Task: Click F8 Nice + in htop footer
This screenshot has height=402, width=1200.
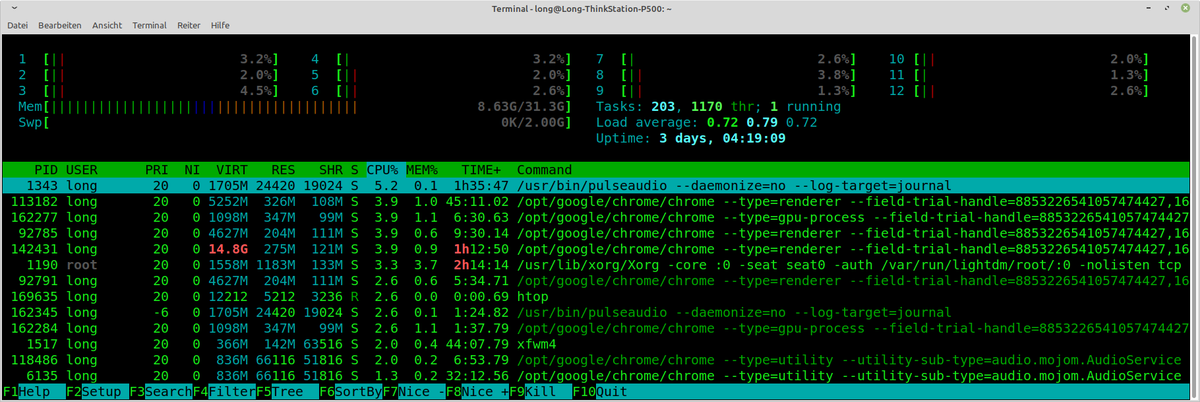Action: pos(477,392)
